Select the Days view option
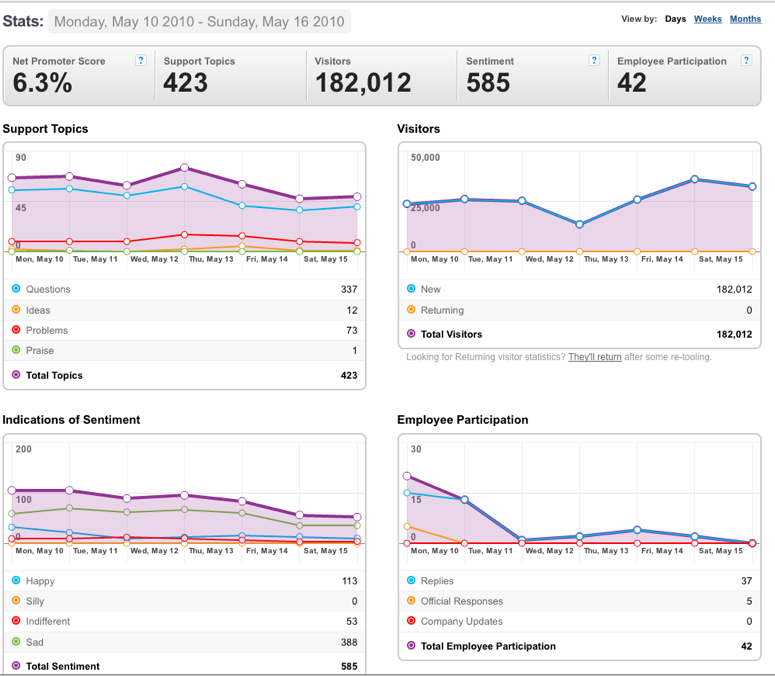This screenshot has width=775, height=676. [x=675, y=19]
